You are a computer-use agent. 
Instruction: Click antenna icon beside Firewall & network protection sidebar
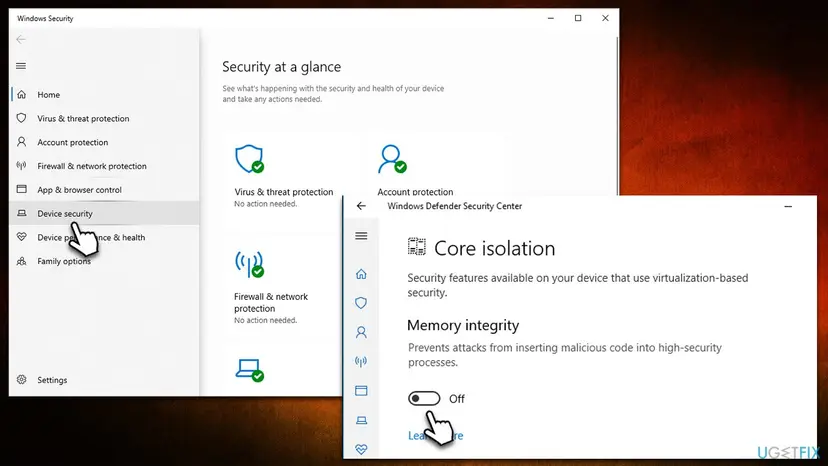[22, 165]
